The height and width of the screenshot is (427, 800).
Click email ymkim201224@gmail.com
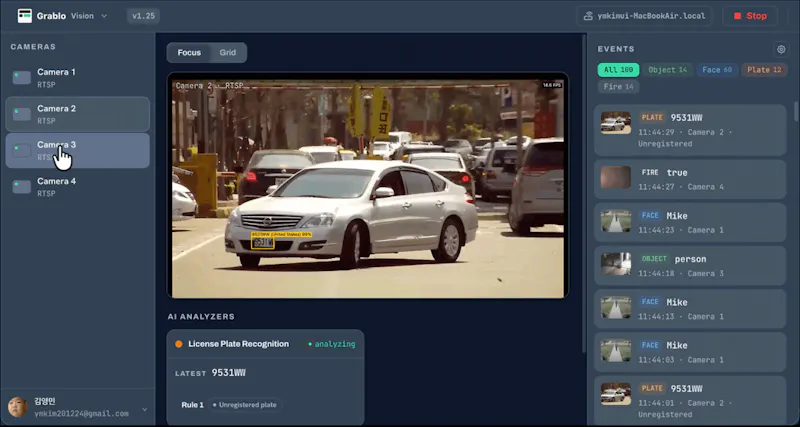click(81, 414)
